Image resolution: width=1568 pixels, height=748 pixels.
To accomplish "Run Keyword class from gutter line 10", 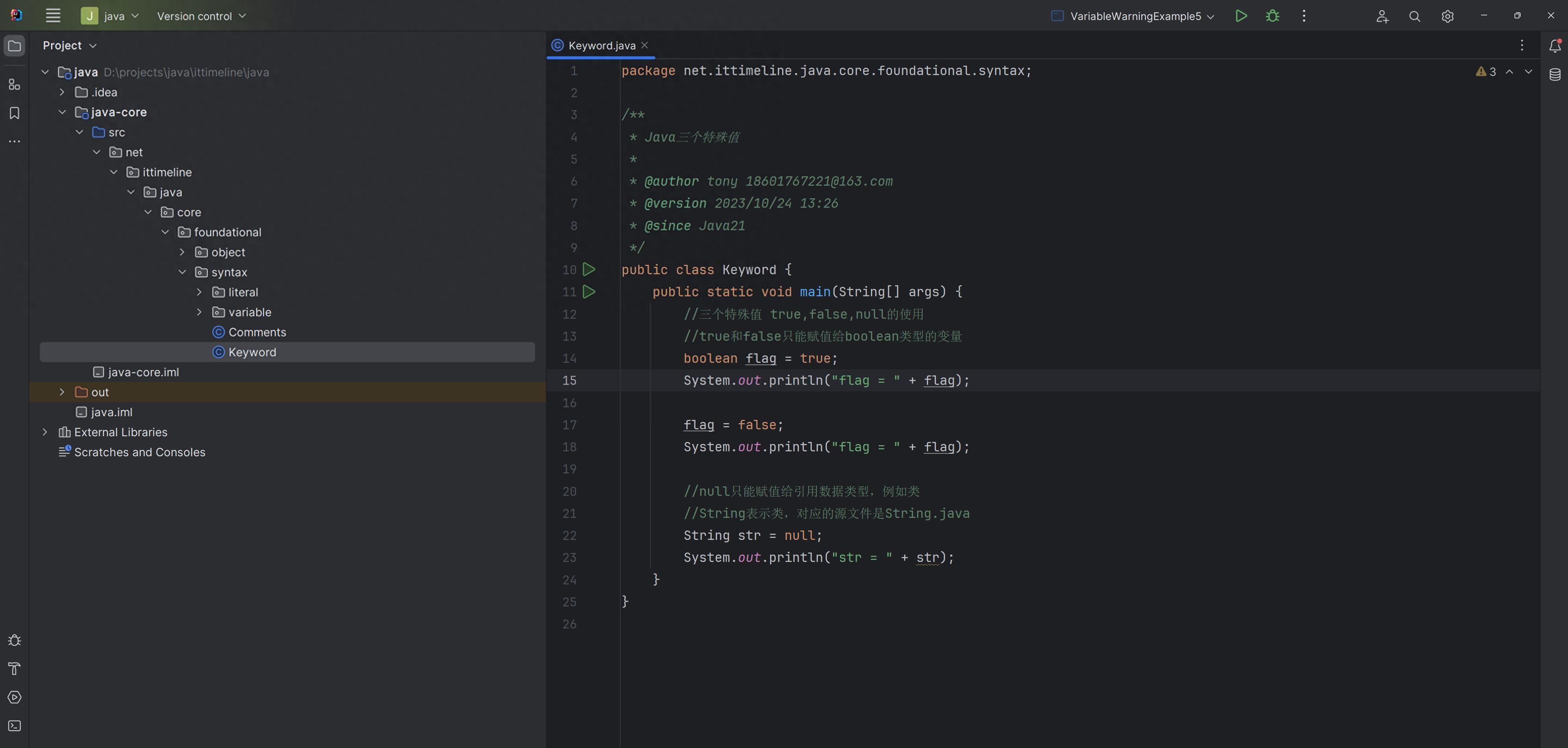I will (588, 269).
